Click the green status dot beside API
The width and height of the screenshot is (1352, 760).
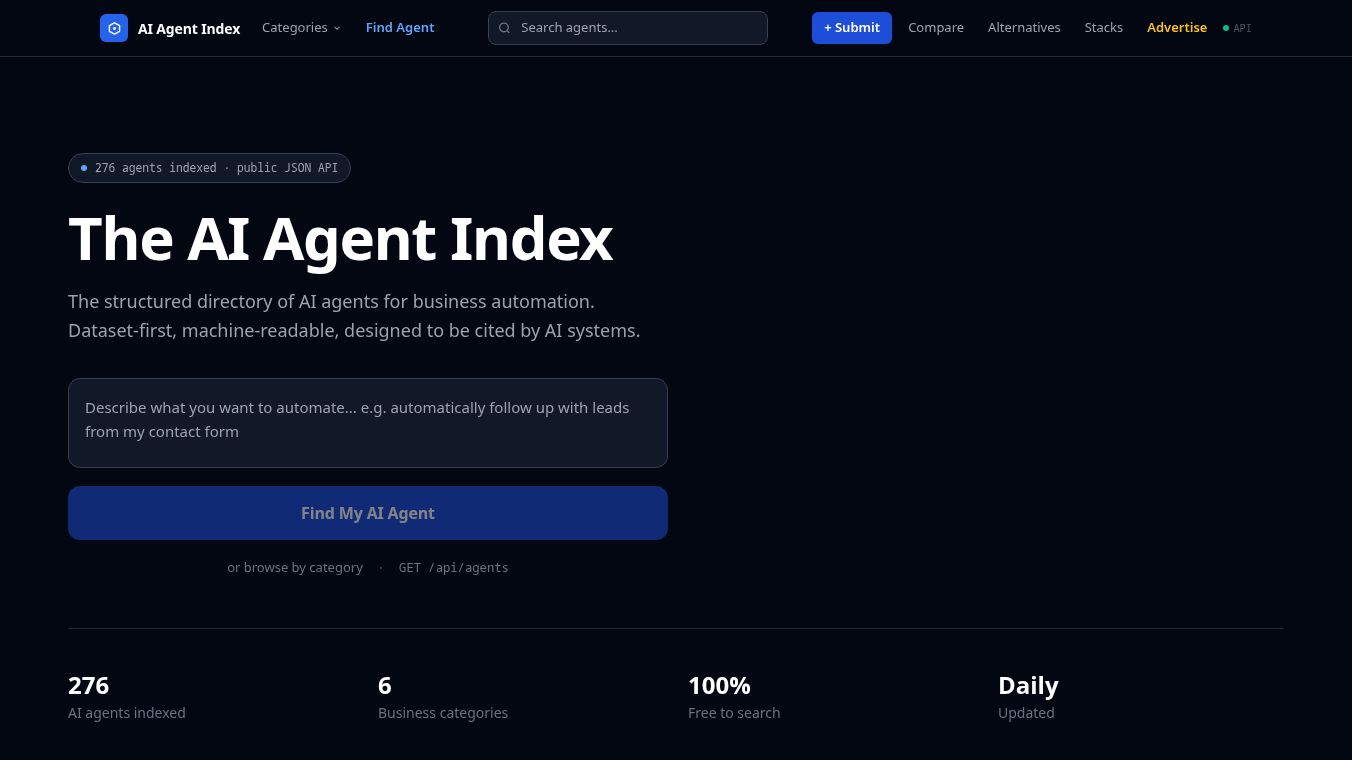click(1226, 28)
